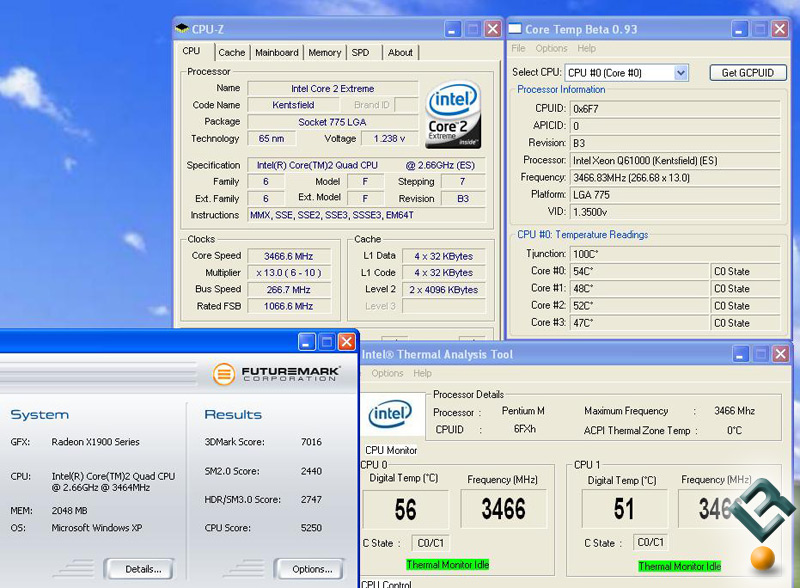Click the Code Name field showing Kentsfield
Image resolution: width=800 pixels, height=588 pixels.
point(293,105)
